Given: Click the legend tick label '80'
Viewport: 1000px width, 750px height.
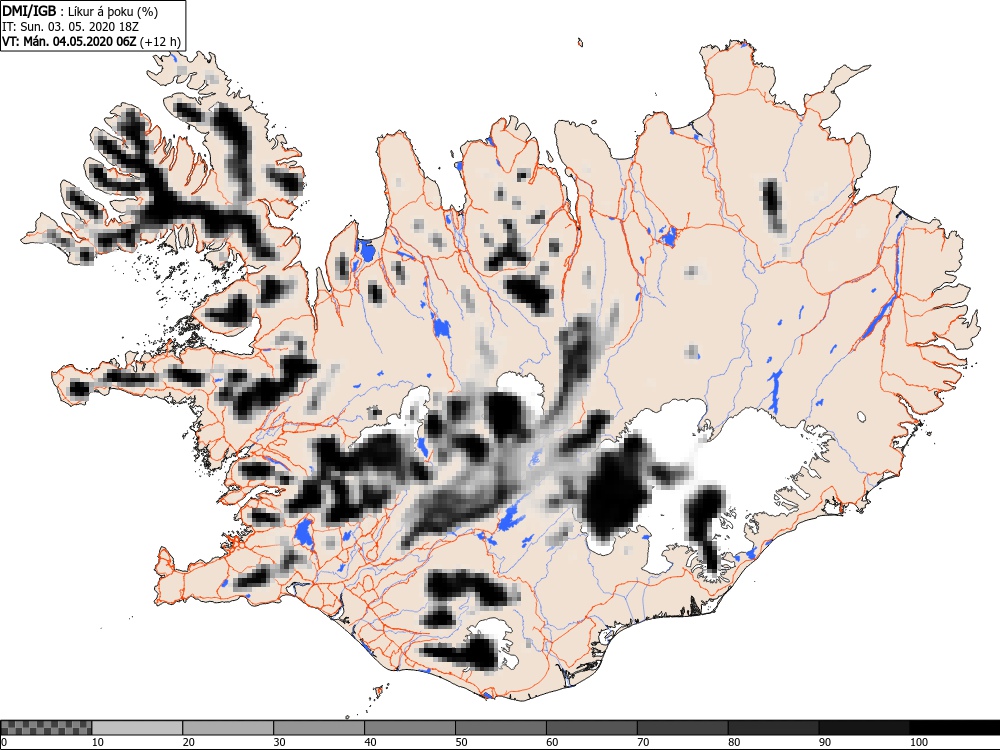Looking at the screenshot, I should tap(734, 742).
